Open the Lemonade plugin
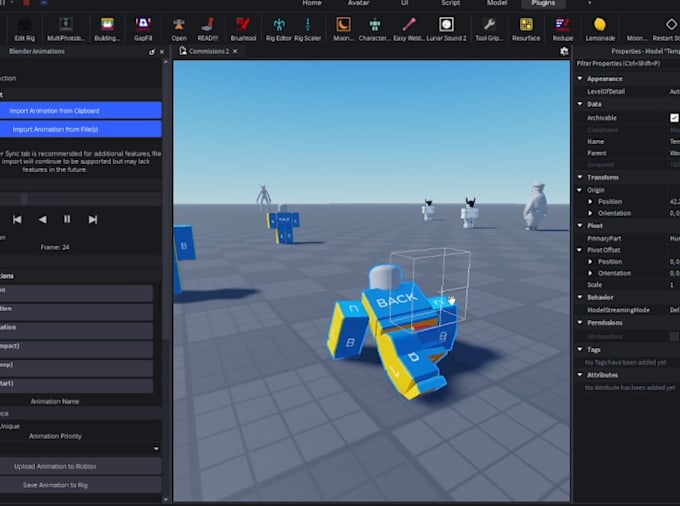Viewport: 680px width, 506px height. (x=600, y=29)
